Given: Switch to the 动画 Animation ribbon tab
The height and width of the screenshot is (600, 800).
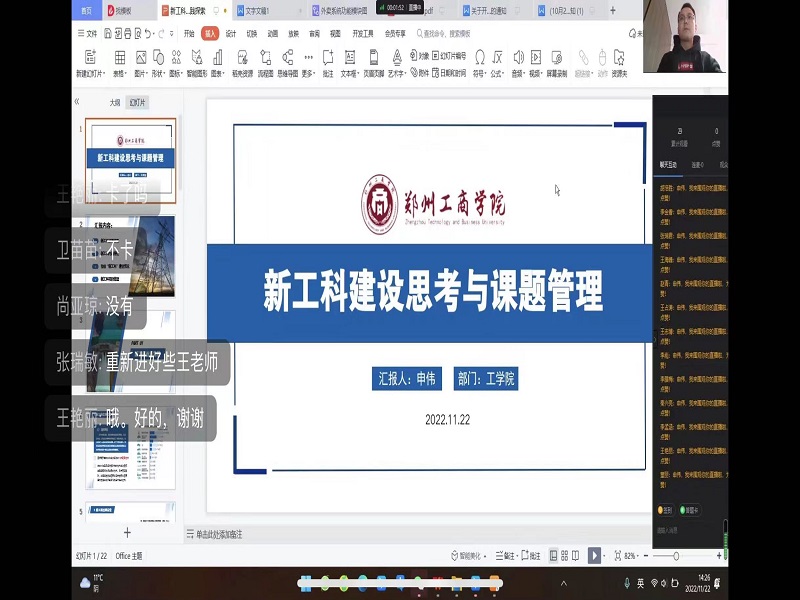Looking at the screenshot, I should pyautogui.click(x=273, y=34).
